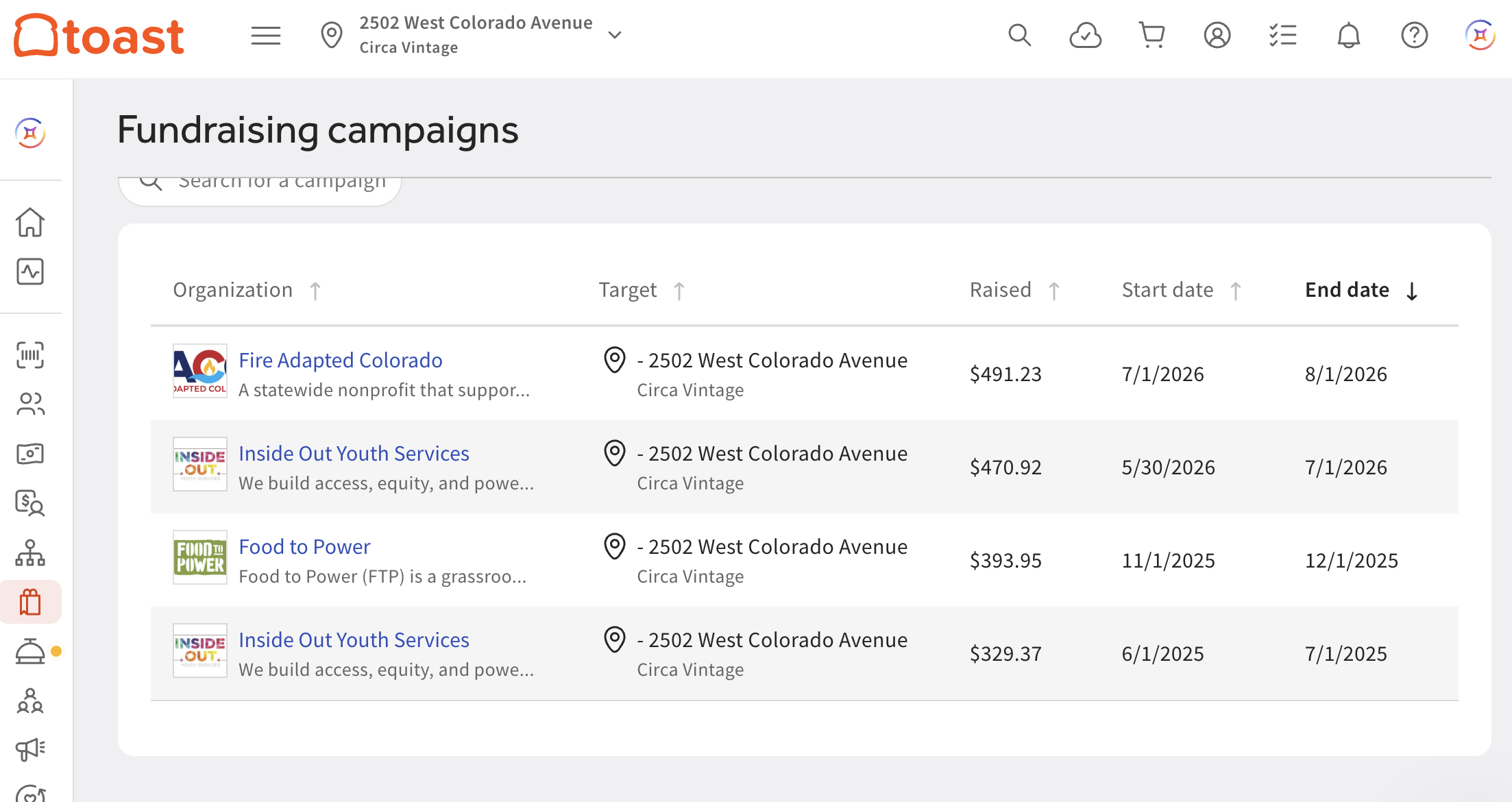Click the Toast logo
The height and width of the screenshot is (802, 1512).
point(99,36)
